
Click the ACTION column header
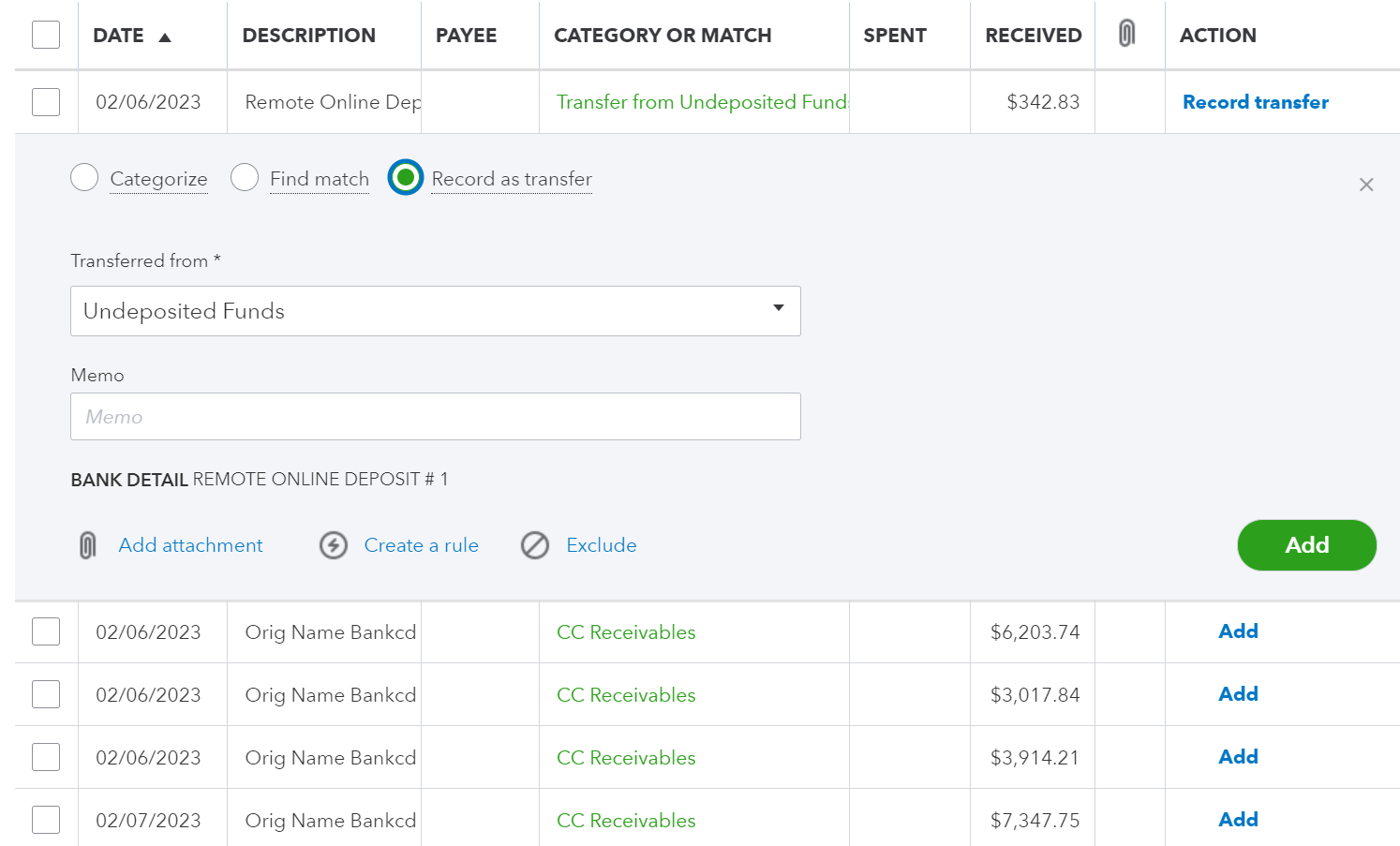point(1218,36)
